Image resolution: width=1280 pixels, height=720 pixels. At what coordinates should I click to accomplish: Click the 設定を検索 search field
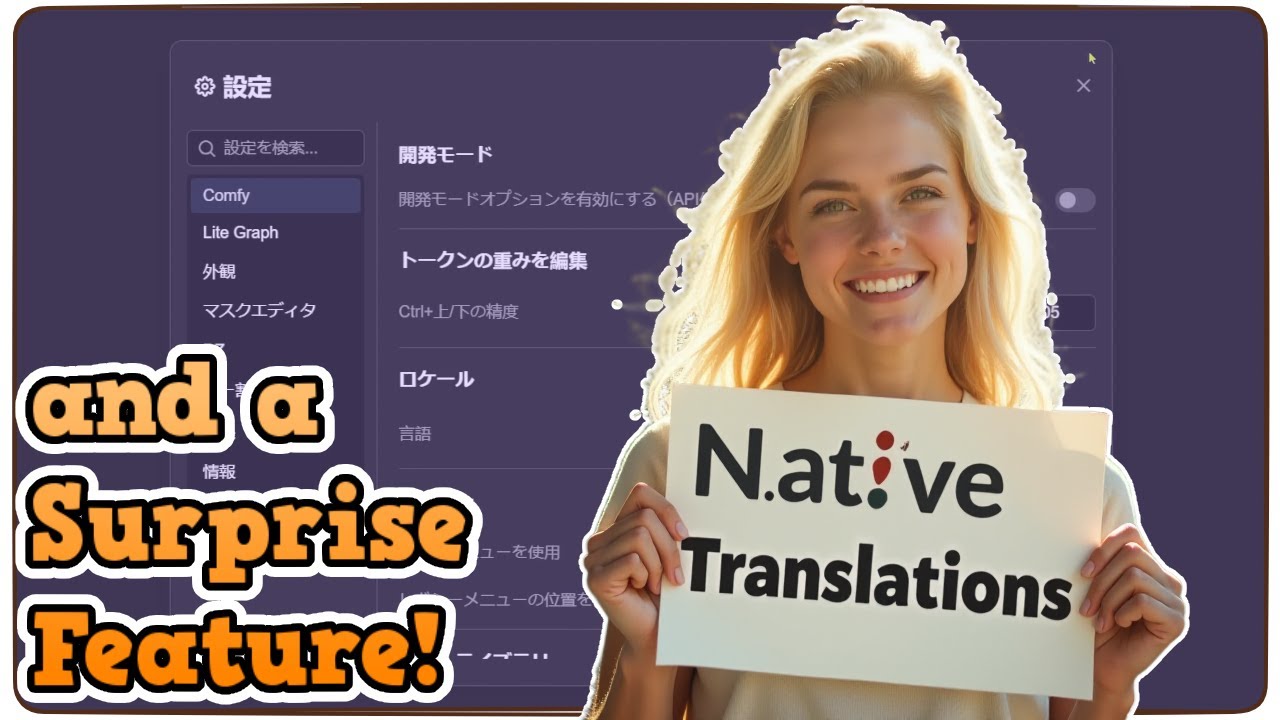click(x=275, y=148)
